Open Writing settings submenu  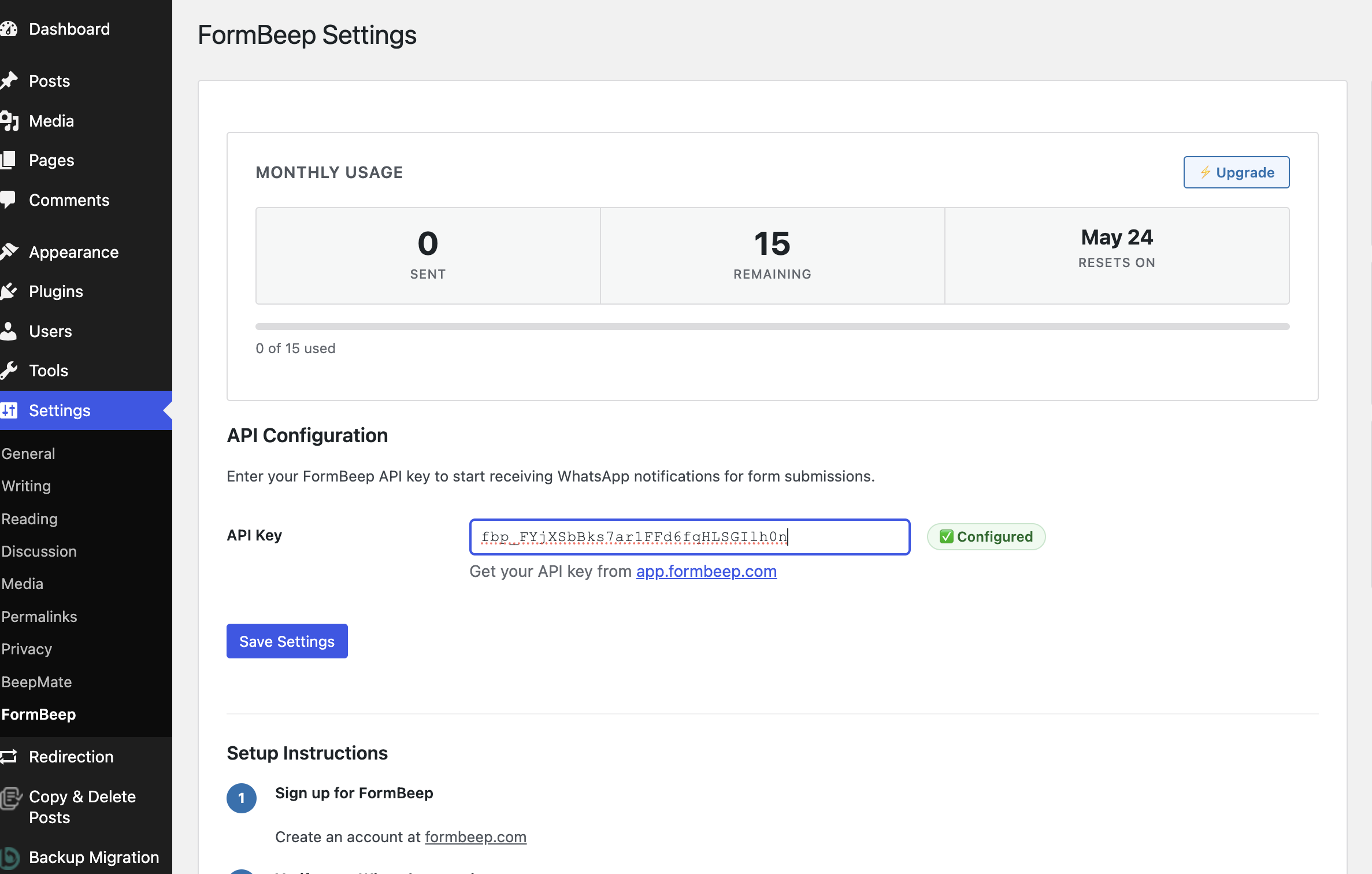[x=26, y=486]
